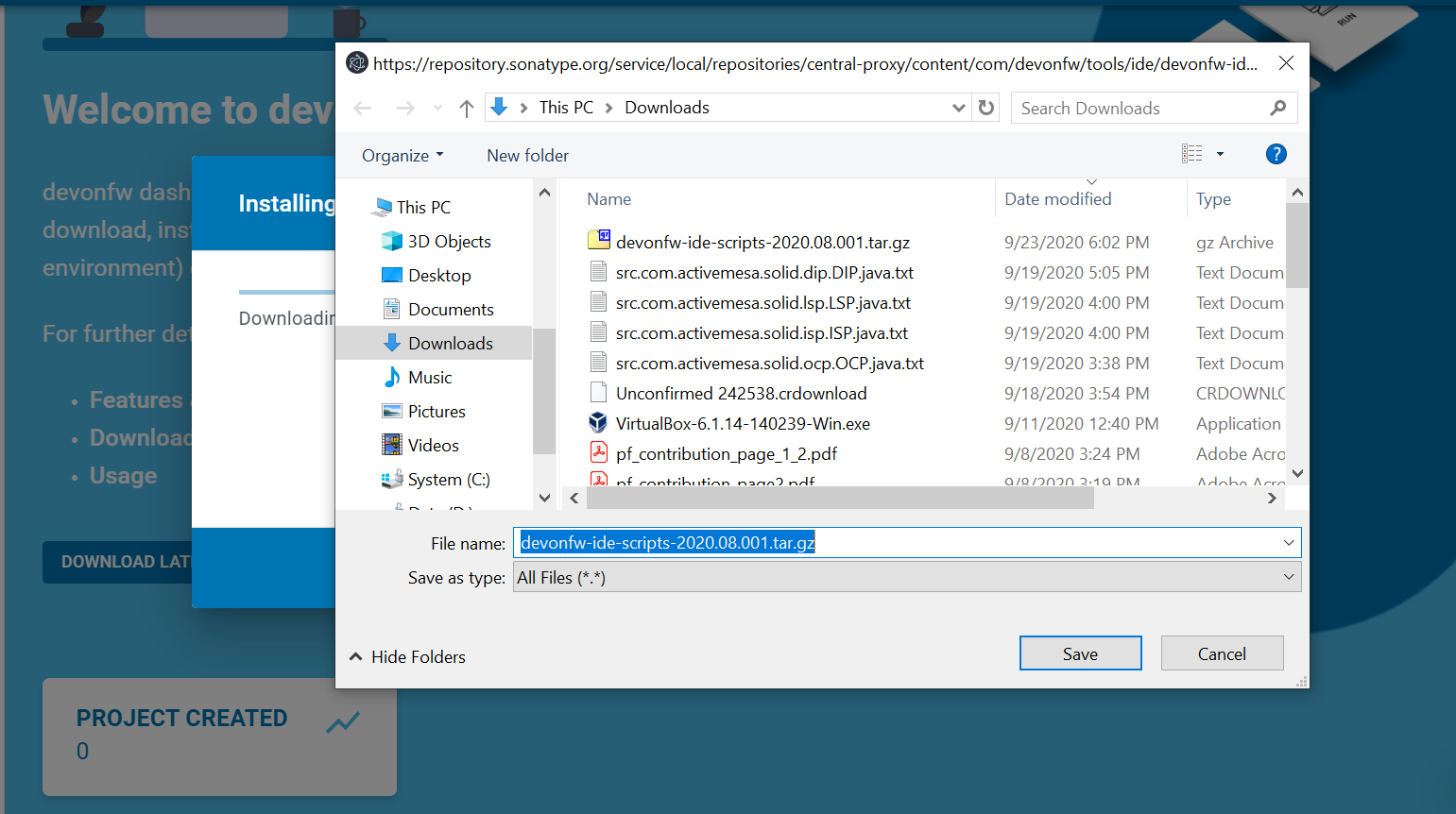Click the horizontal scrollbar of file list
The width and height of the screenshot is (1456, 814).
[x=841, y=499]
